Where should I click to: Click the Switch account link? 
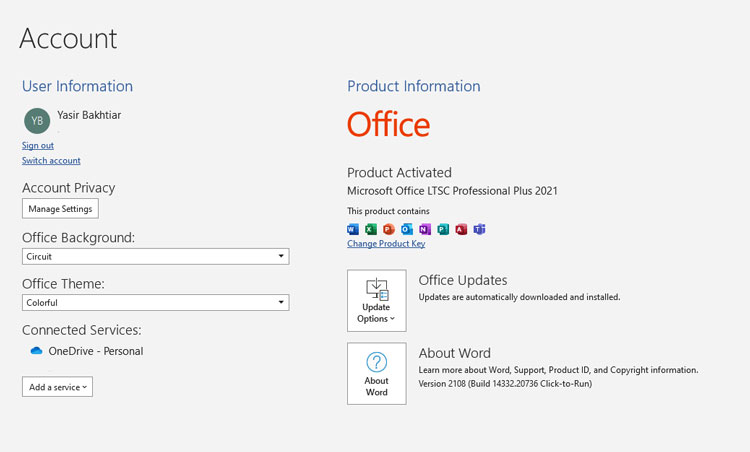(x=51, y=161)
